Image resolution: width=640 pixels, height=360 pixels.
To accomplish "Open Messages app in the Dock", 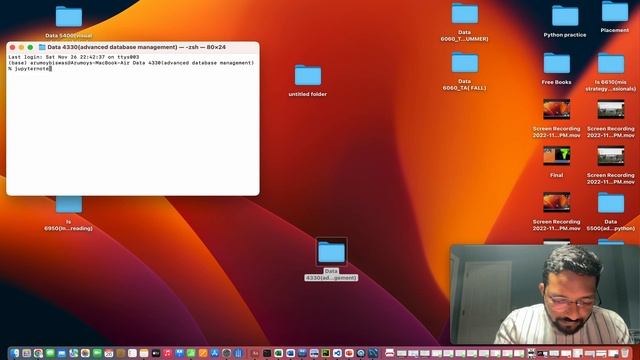I will pos(50,353).
